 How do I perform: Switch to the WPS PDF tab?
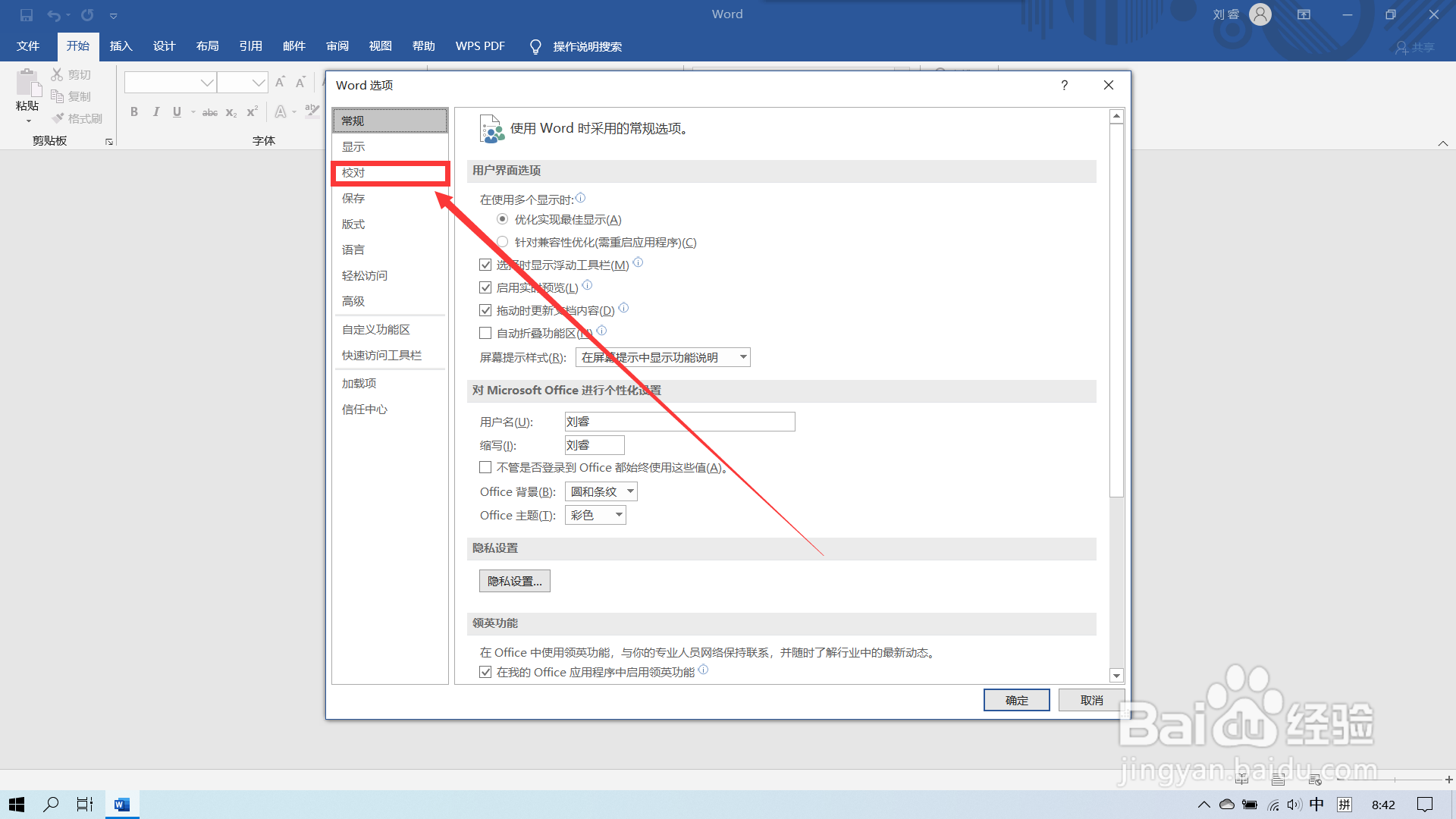tap(480, 46)
